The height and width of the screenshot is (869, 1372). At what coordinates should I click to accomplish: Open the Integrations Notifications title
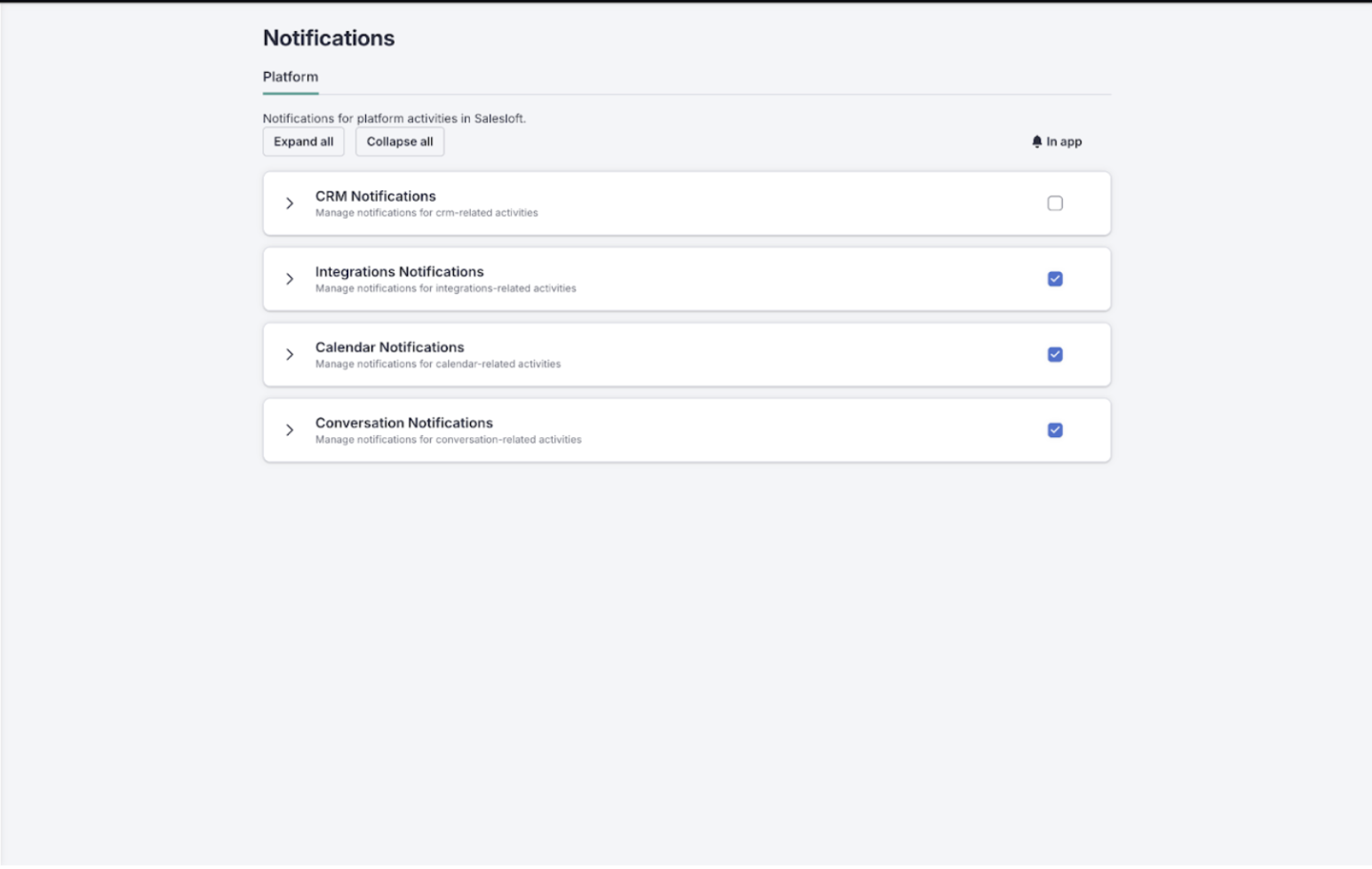point(400,272)
